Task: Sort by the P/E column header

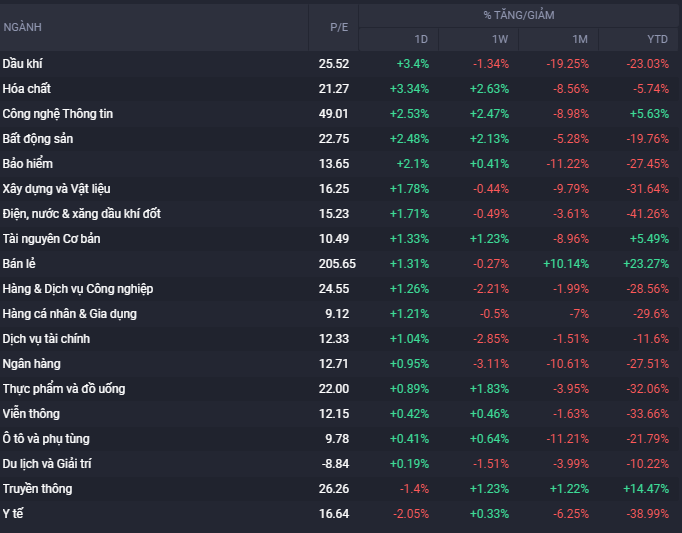Action: [339, 27]
